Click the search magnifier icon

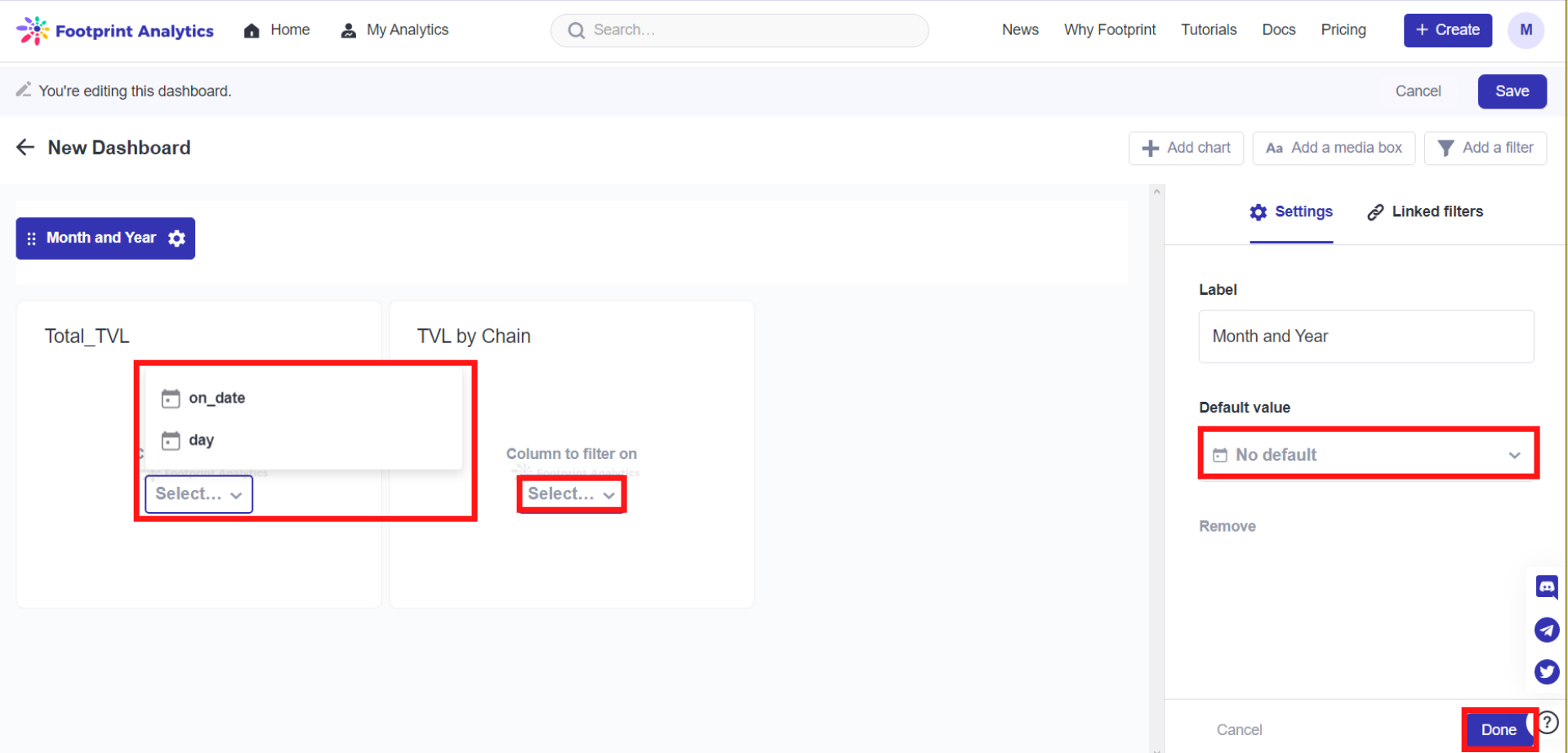[577, 30]
